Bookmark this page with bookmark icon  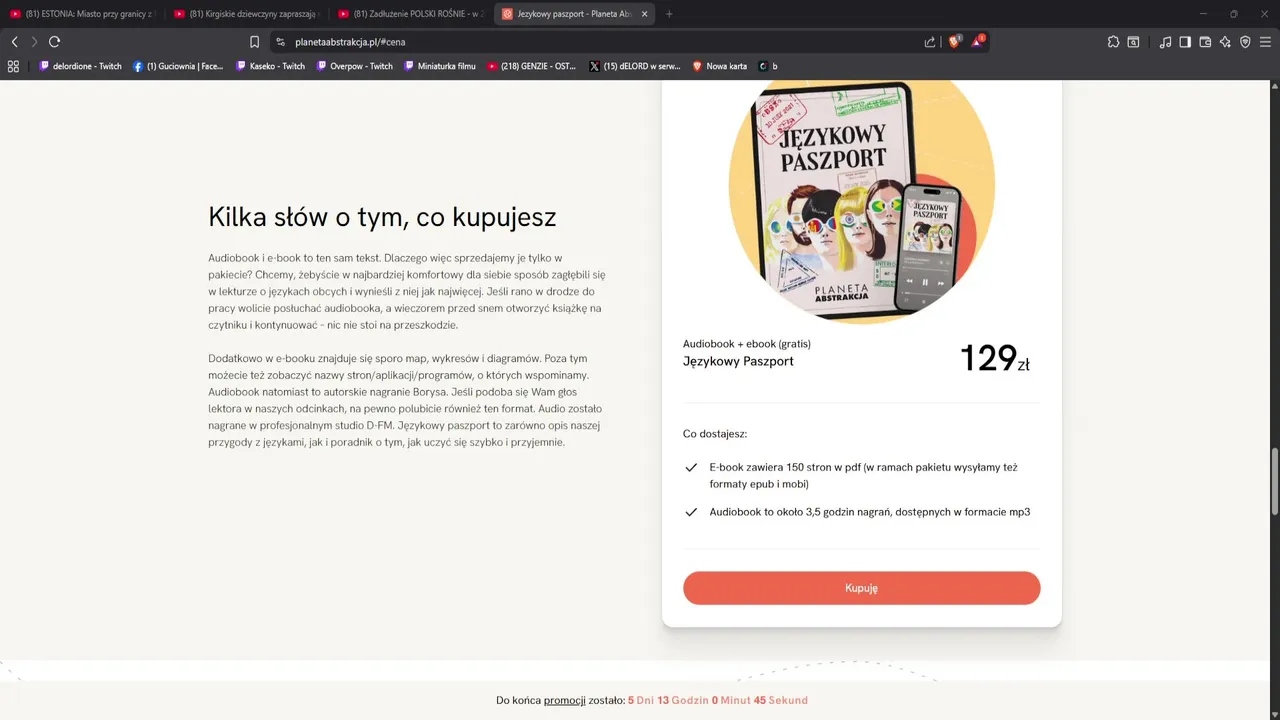[254, 42]
